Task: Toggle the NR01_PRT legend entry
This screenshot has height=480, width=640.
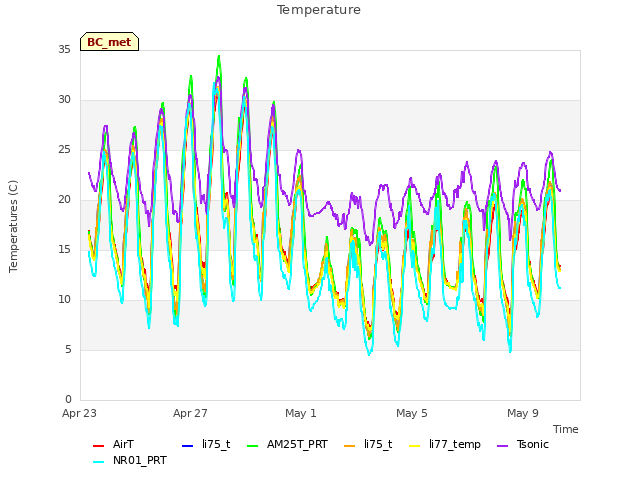Action: [130, 460]
